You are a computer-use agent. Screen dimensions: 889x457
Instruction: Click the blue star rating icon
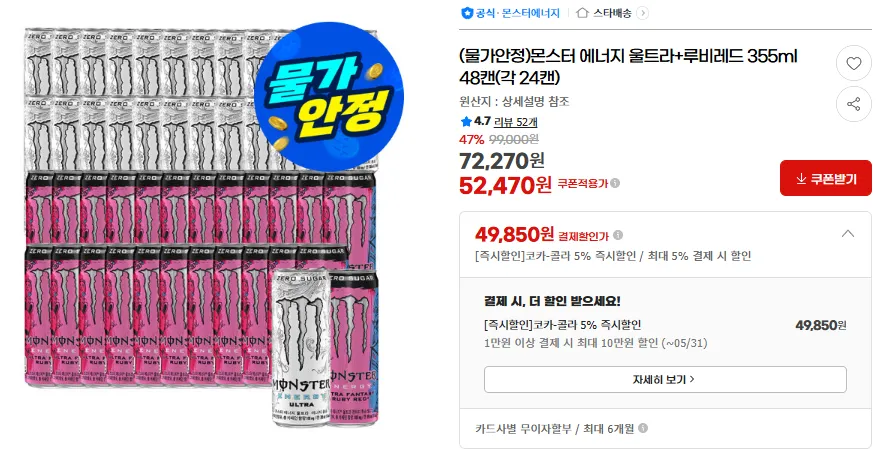tap(465, 121)
